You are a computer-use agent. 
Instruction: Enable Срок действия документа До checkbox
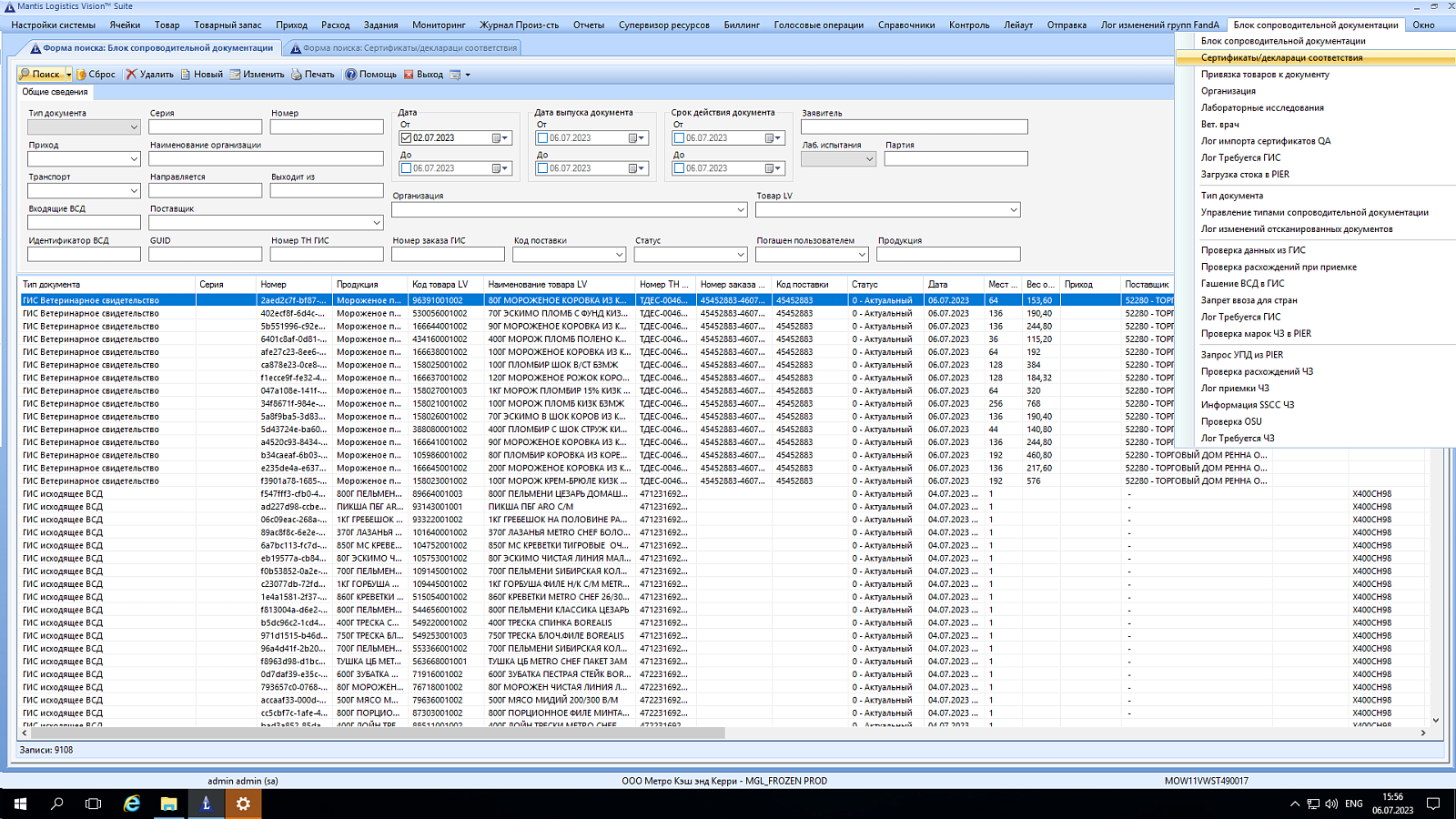coord(679,168)
